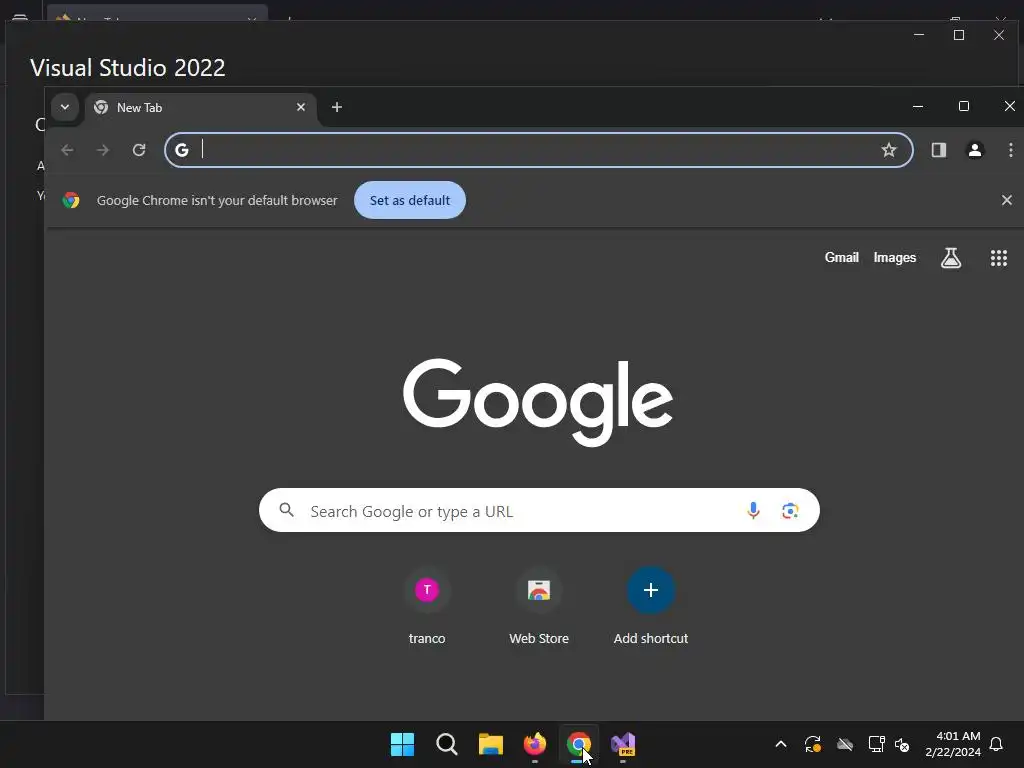Click Chrome taskbar icon
This screenshot has width=1024, height=768.
click(579, 744)
